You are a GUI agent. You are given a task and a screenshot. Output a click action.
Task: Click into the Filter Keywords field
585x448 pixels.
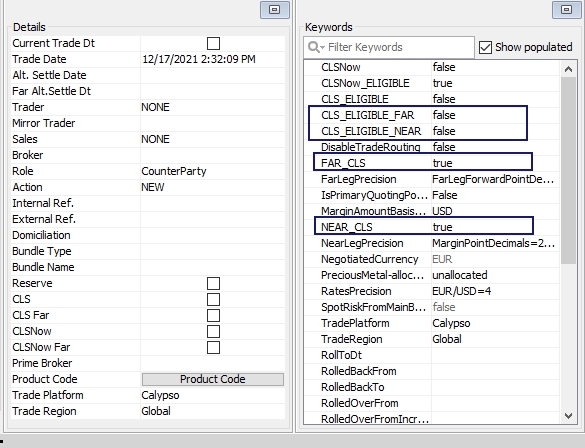point(389,47)
